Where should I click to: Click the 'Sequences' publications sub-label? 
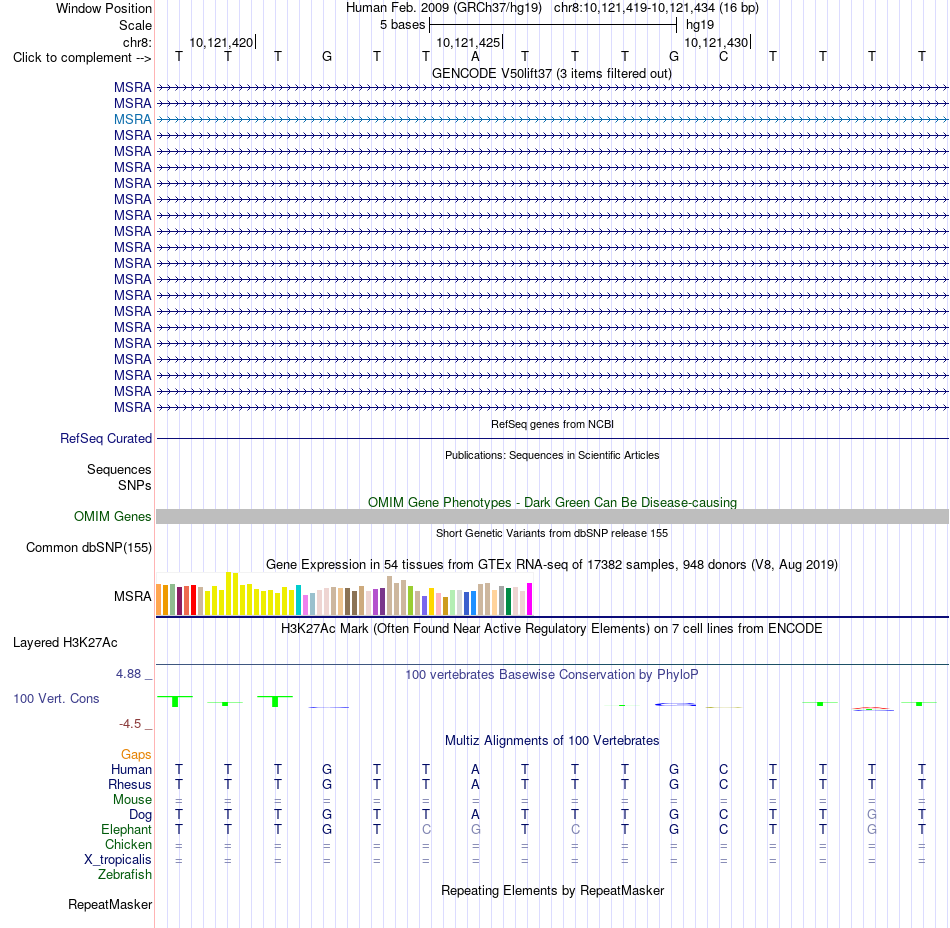(x=119, y=469)
